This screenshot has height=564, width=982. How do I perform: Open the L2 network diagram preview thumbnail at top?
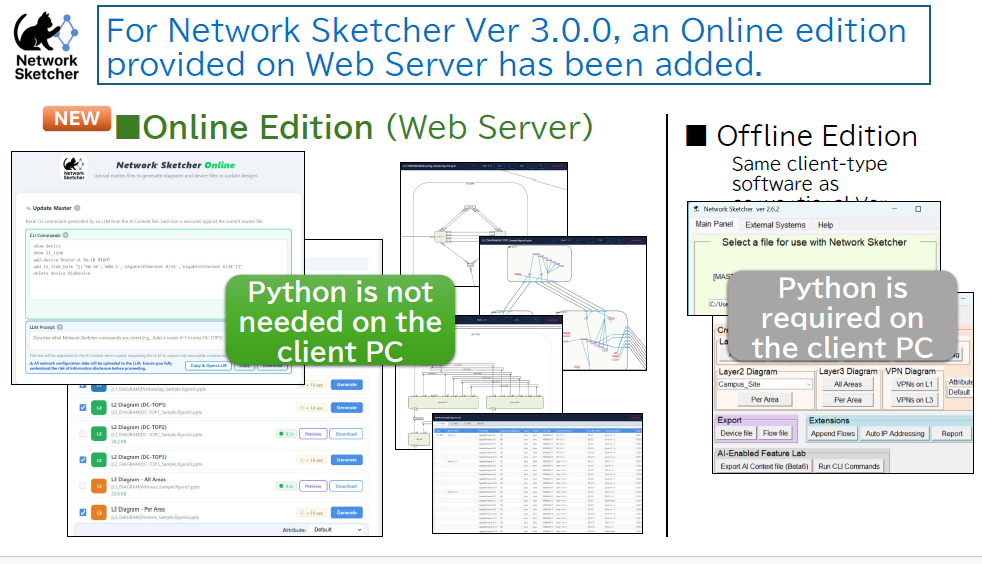click(483, 225)
